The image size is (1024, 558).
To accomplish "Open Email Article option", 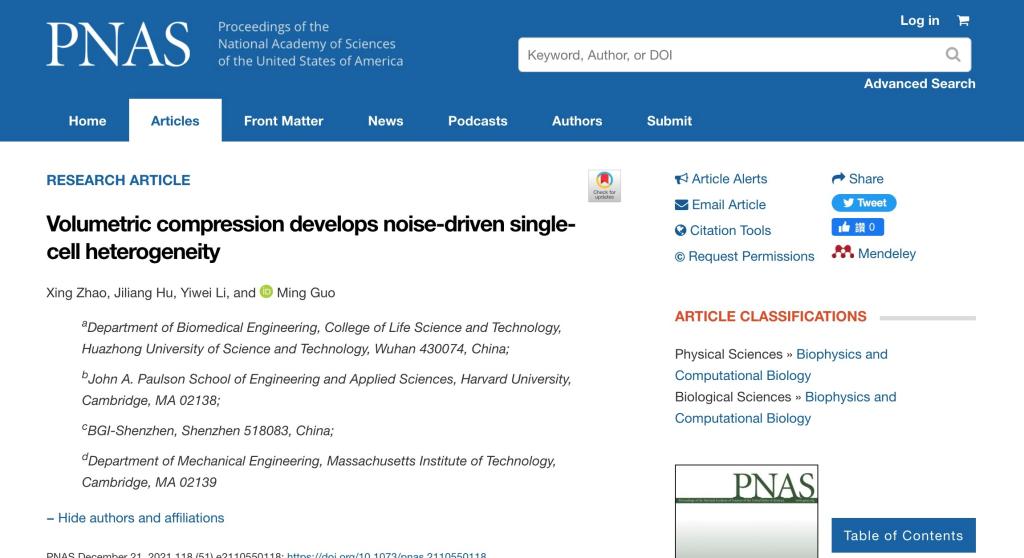I will [x=720, y=205].
